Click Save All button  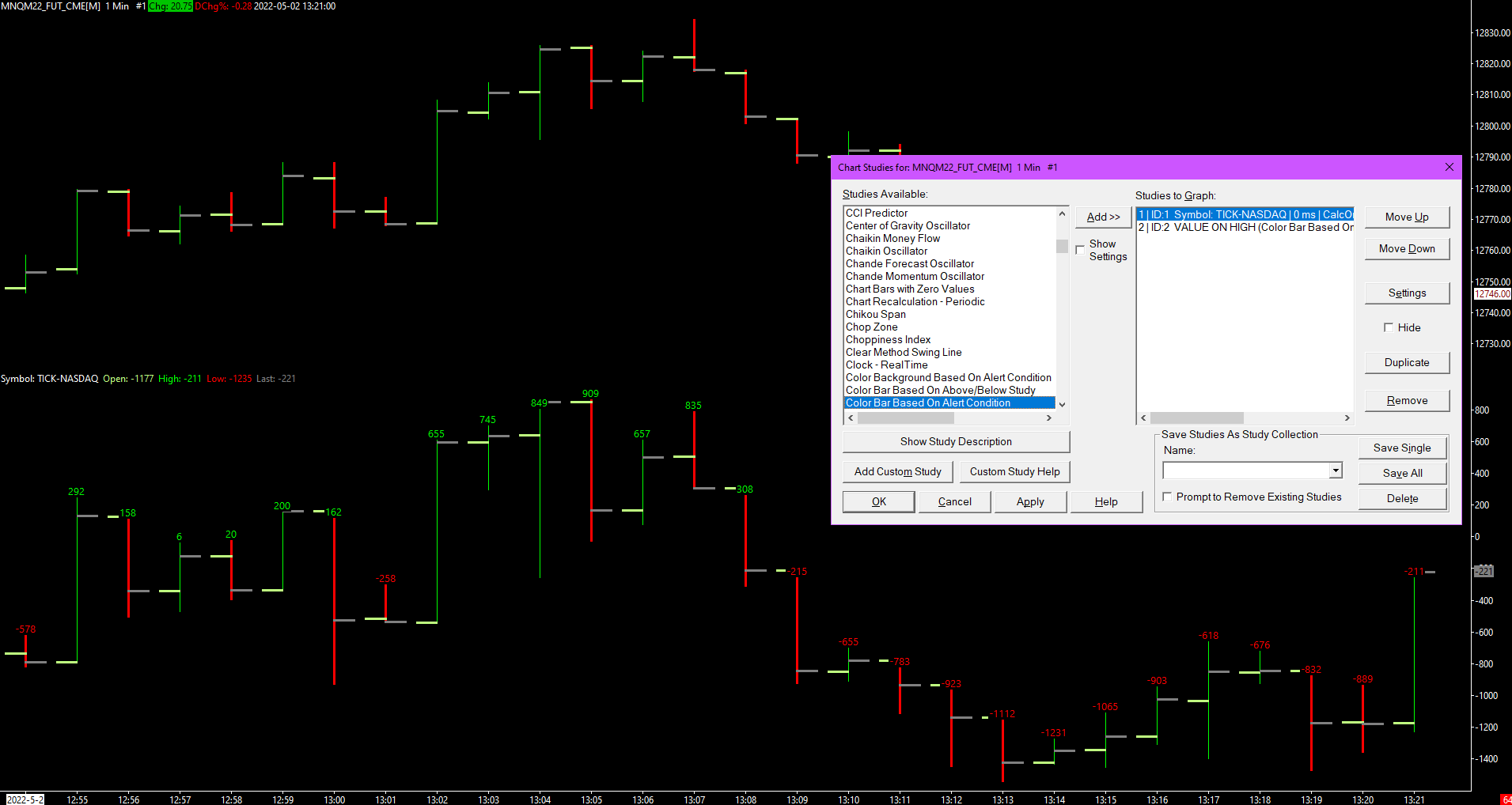click(1402, 473)
